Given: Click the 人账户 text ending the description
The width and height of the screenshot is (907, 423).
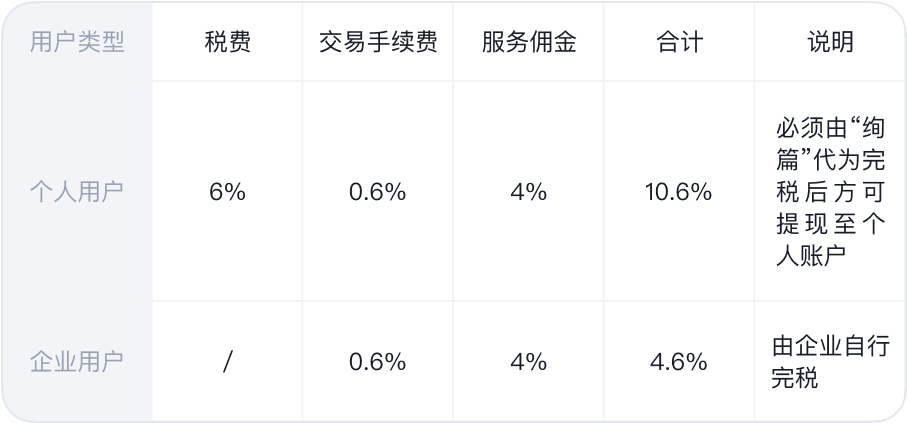Looking at the screenshot, I should 810,256.
